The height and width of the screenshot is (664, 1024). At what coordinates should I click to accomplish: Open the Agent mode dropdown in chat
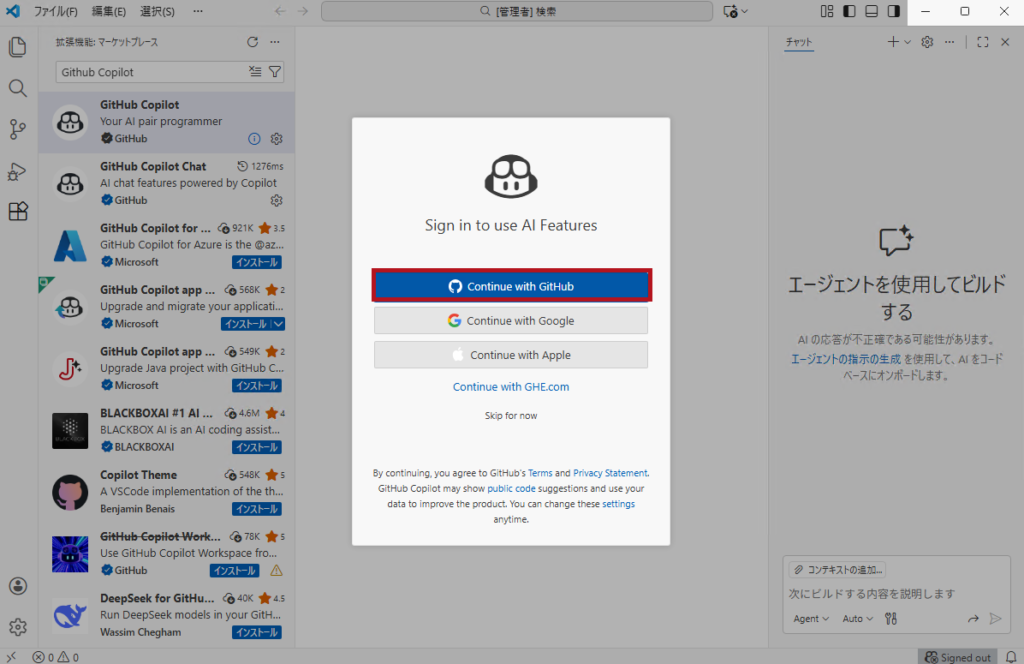[x=809, y=618]
